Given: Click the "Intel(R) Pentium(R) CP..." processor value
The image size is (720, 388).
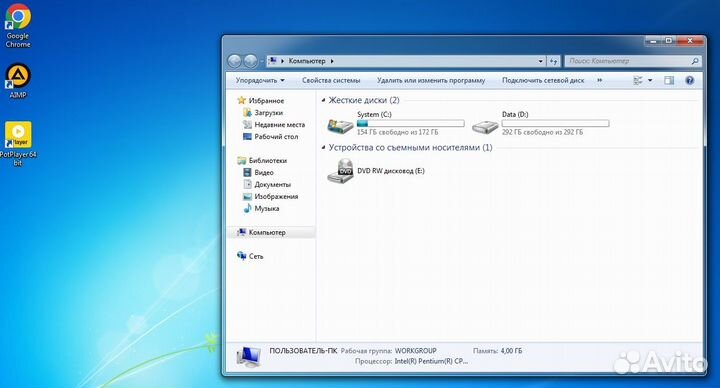Looking at the screenshot, I should pos(431,361).
